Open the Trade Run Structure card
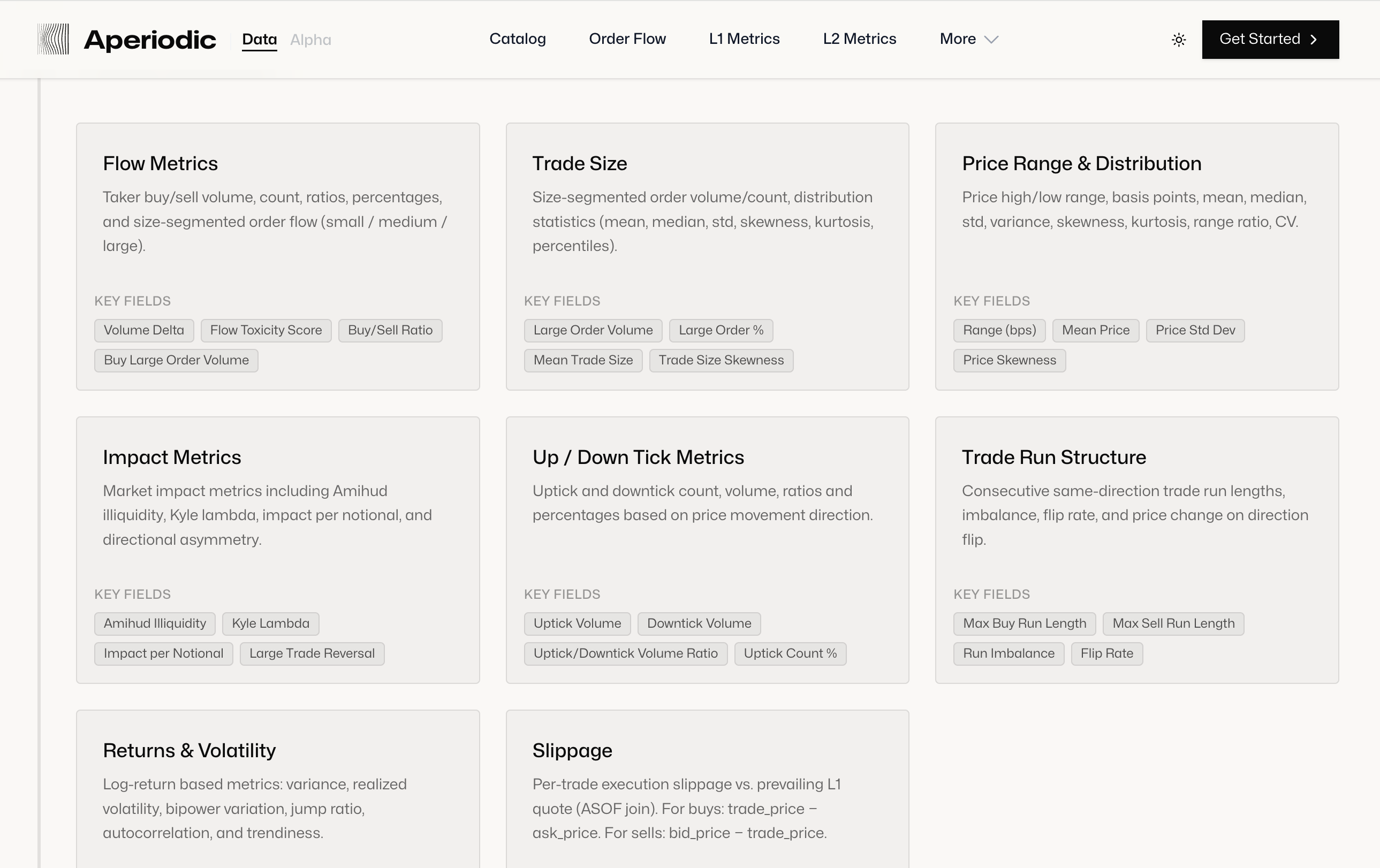Viewport: 1380px width, 868px height. (1053, 457)
